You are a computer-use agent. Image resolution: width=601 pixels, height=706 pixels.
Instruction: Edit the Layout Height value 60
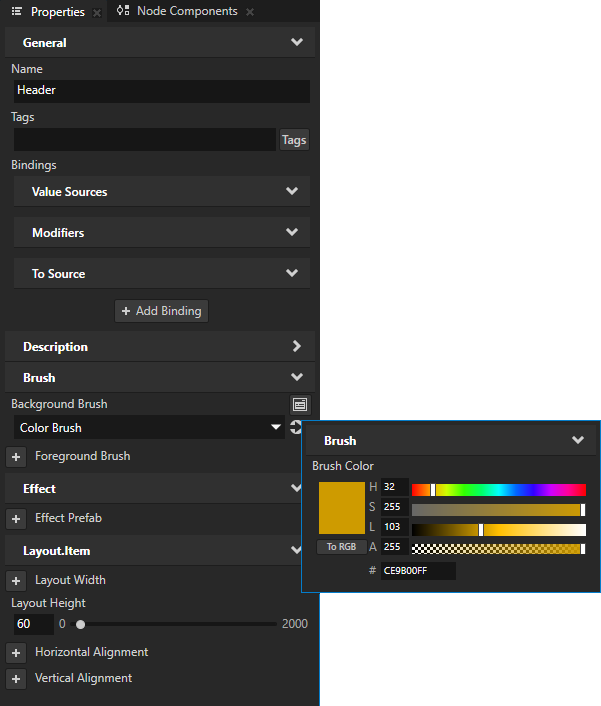(x=33, y=624)
